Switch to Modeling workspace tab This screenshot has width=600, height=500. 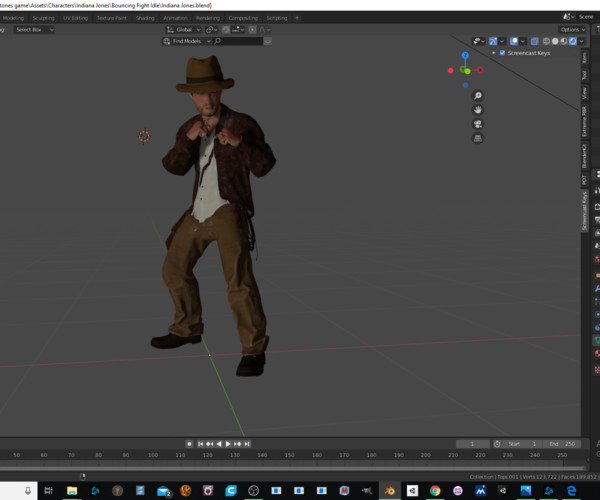13,18
